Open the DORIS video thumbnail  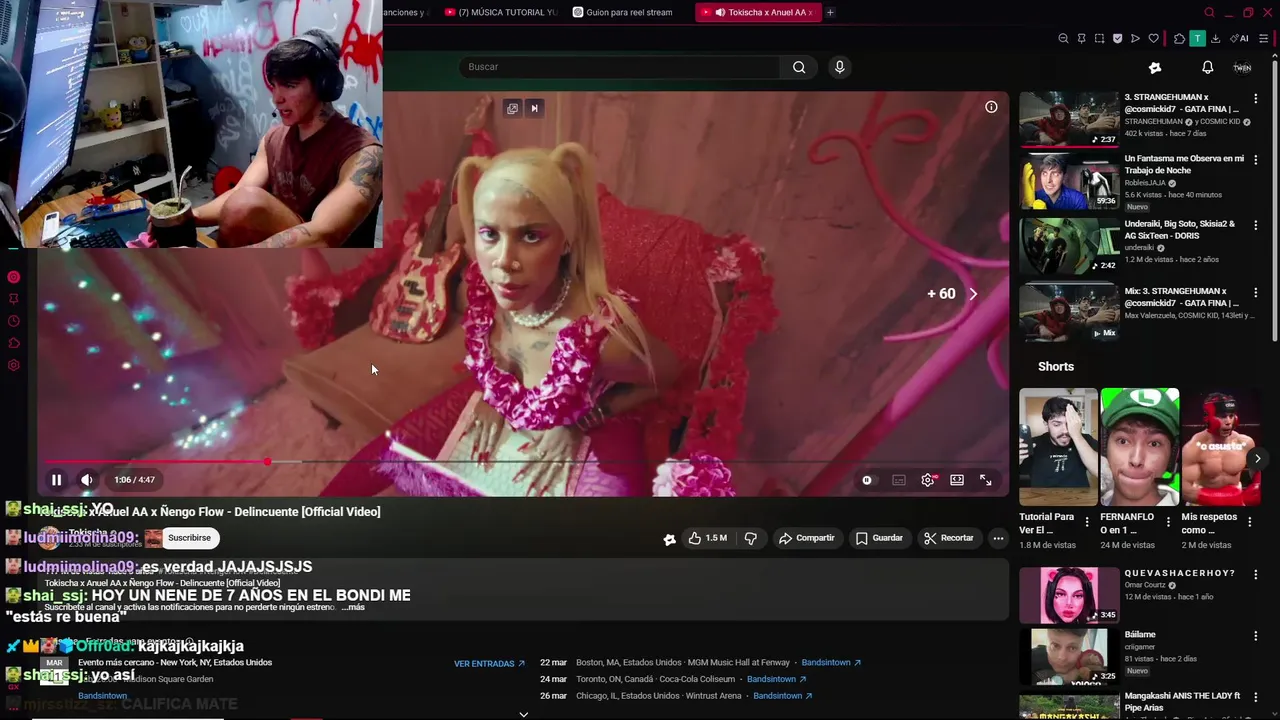pyautogui.click(x=1069, y=245)
